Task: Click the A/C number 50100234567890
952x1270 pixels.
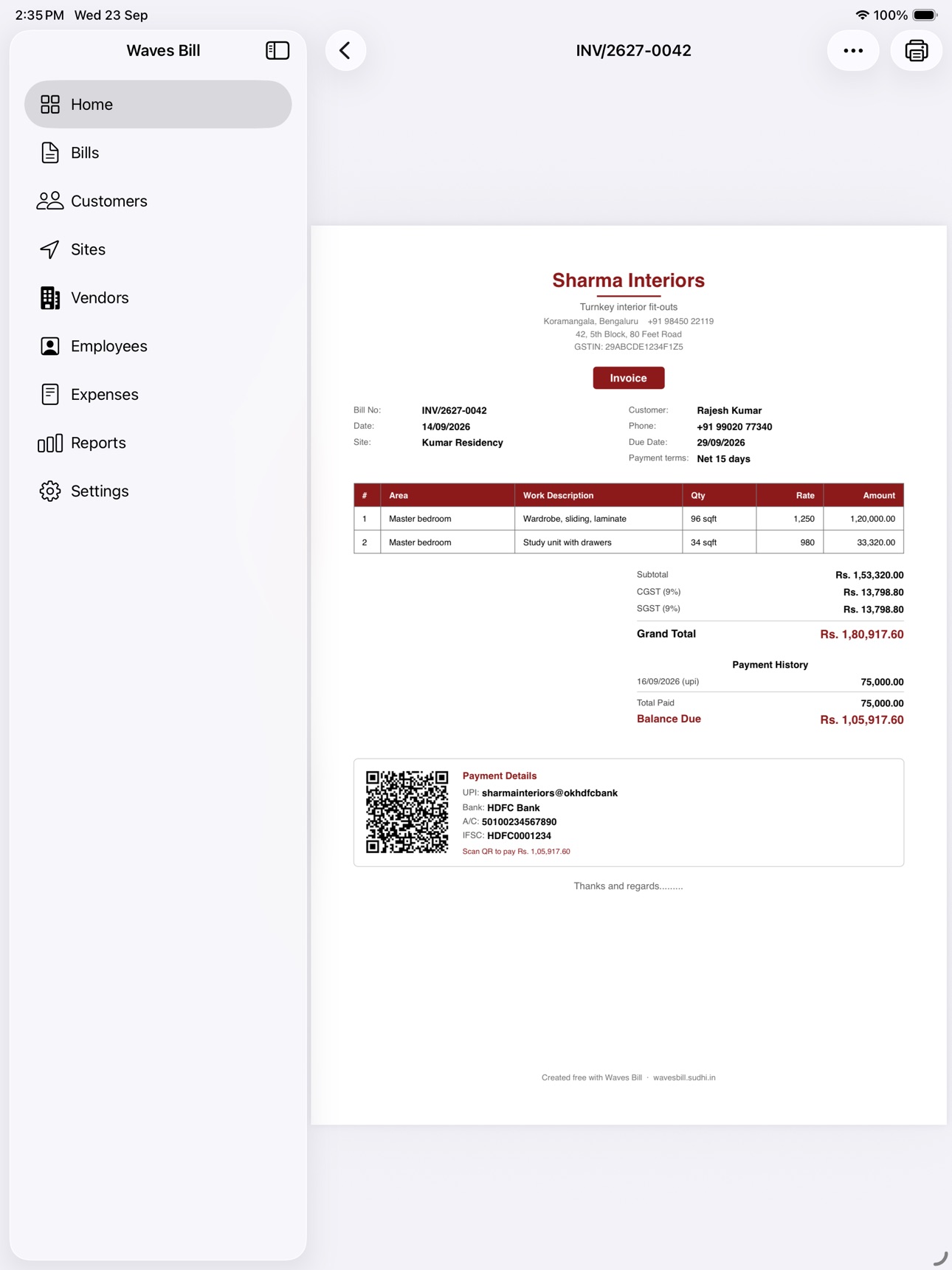Action: point(519,821)
